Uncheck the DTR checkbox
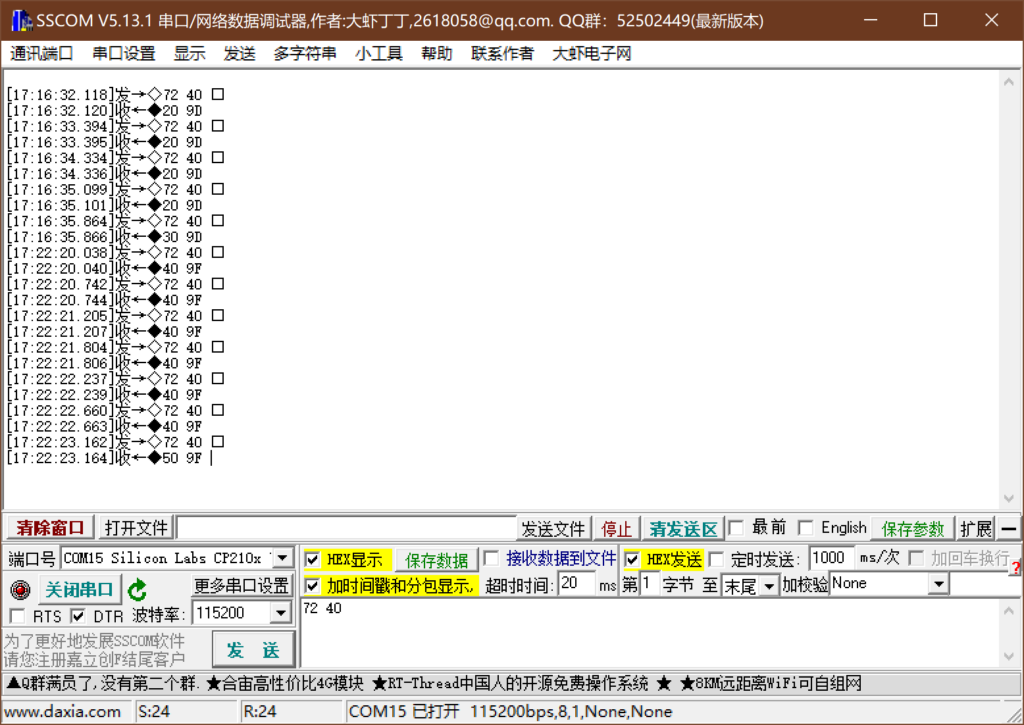Screen dimensions: 1024x725 coord(78,616)
